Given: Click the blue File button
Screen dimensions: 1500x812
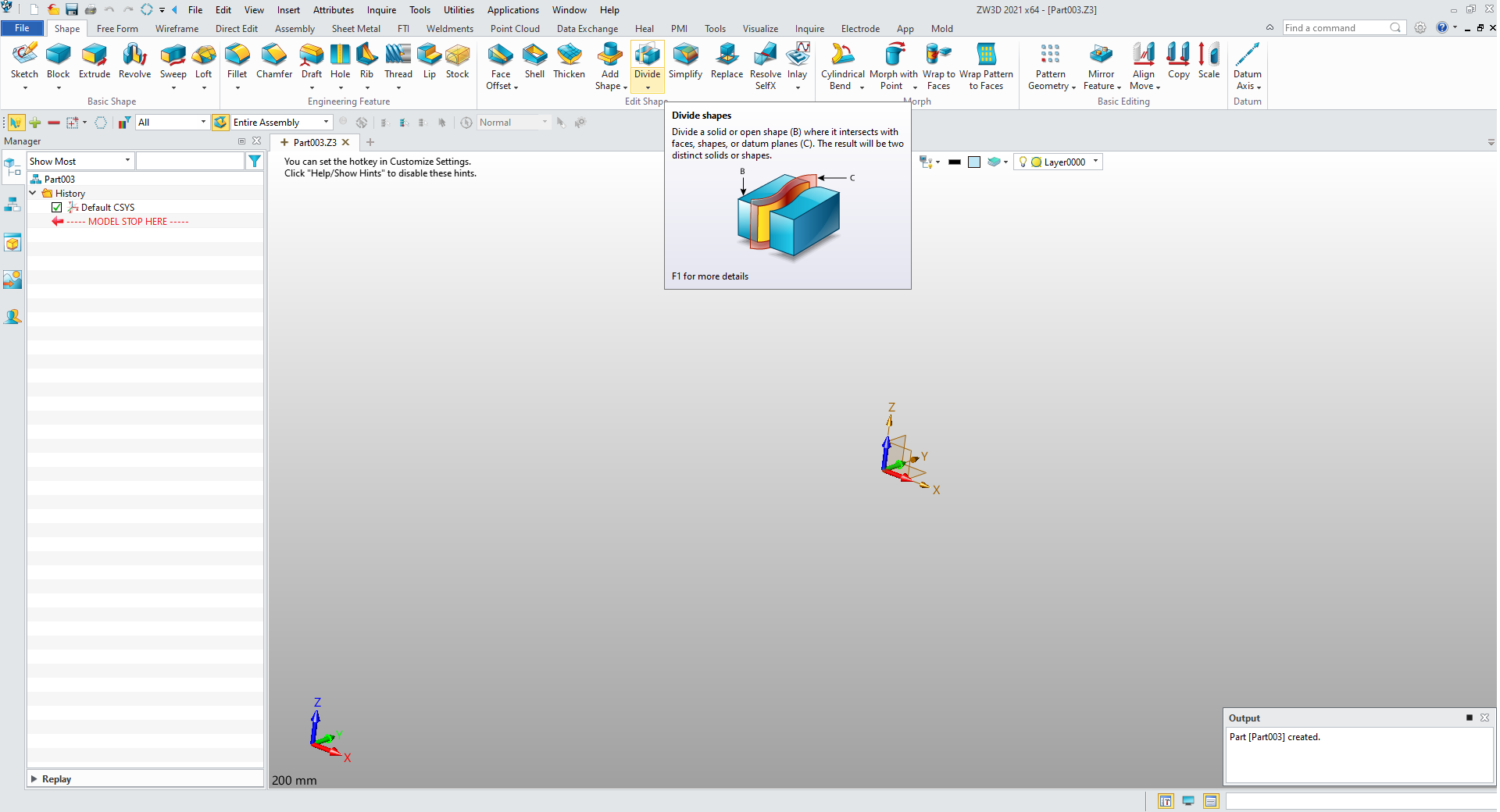Looking at the screenshot, I should pyautogui.click(x=23, y=28).
